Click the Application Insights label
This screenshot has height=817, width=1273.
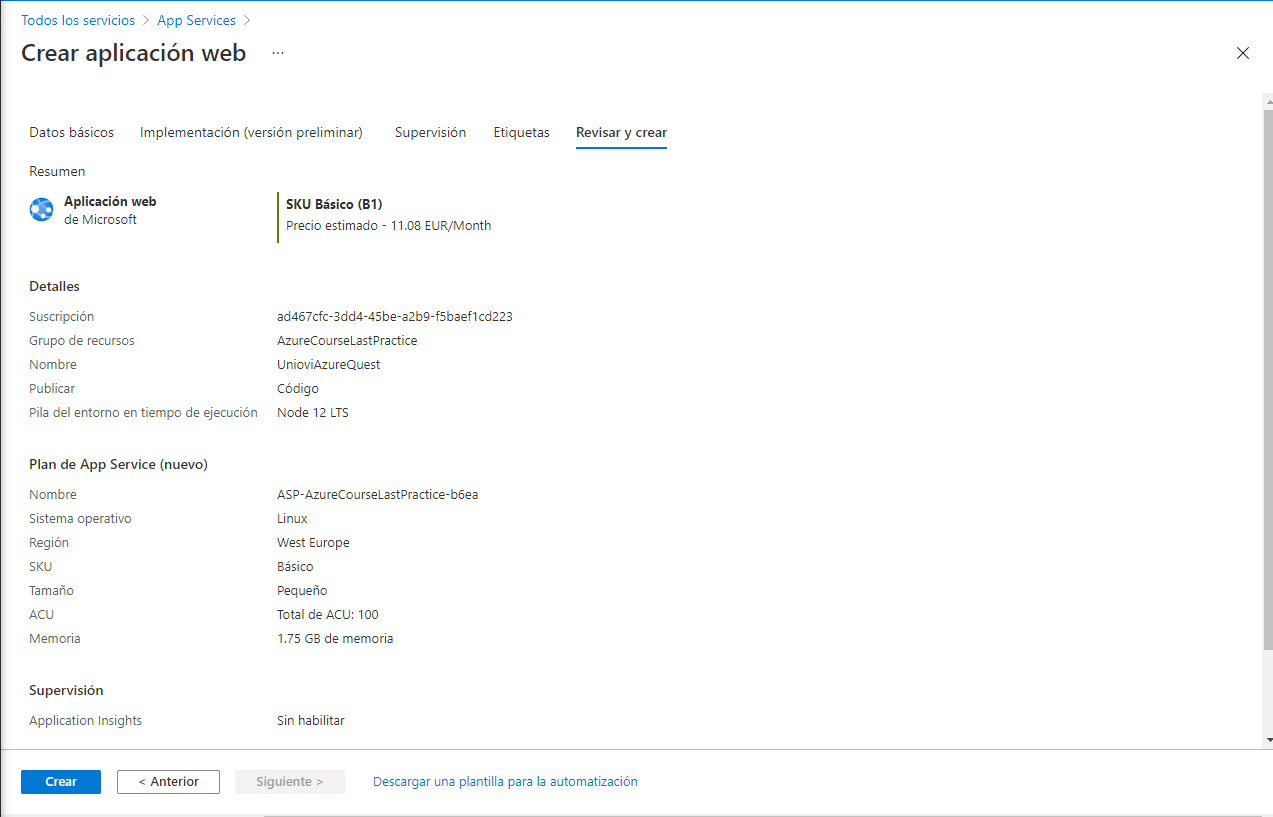tap(86, 720)
